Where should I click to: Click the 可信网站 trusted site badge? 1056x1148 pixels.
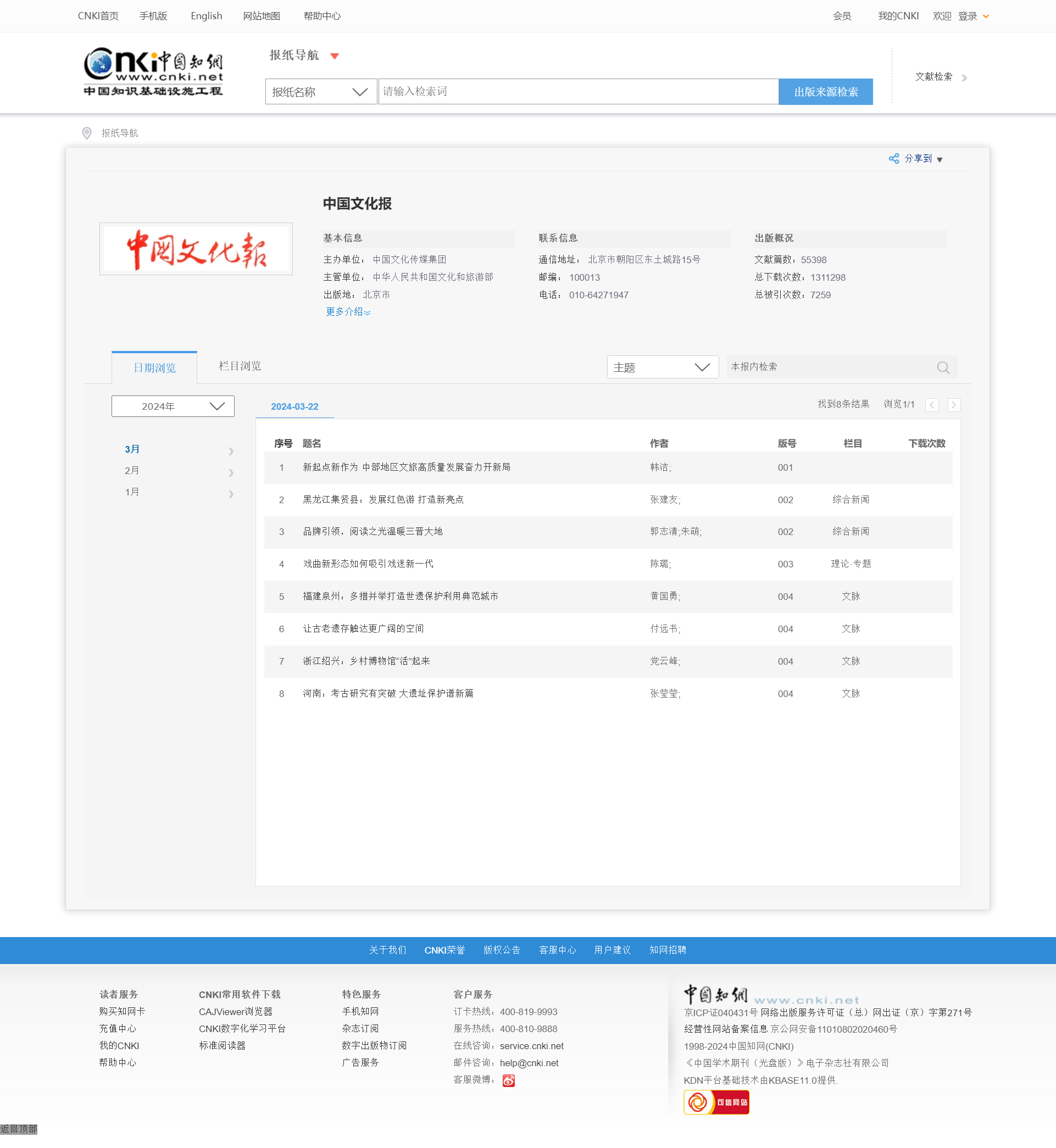(x=716, y=1102)
